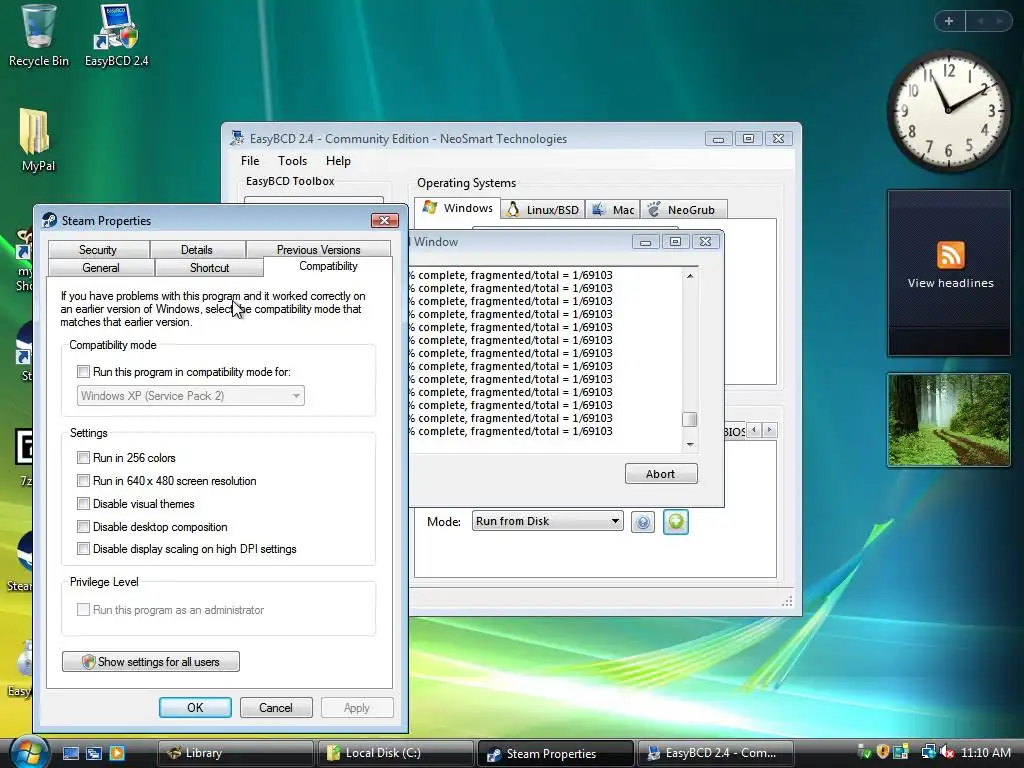
Task: Click the green add entry button in EasyBCD
Action: [x=675, y=522]
